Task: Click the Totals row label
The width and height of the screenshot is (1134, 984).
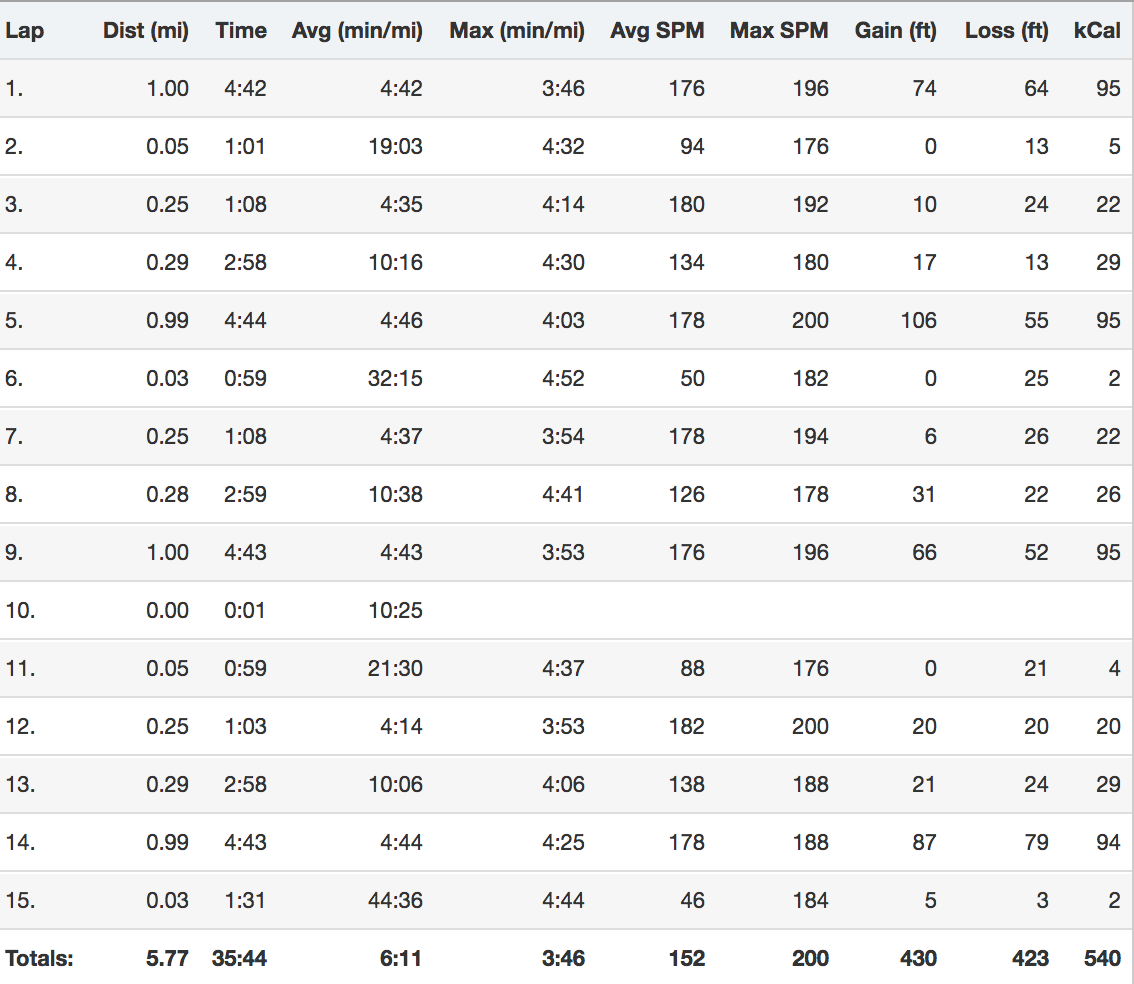Action: click(x=40, y=959)
